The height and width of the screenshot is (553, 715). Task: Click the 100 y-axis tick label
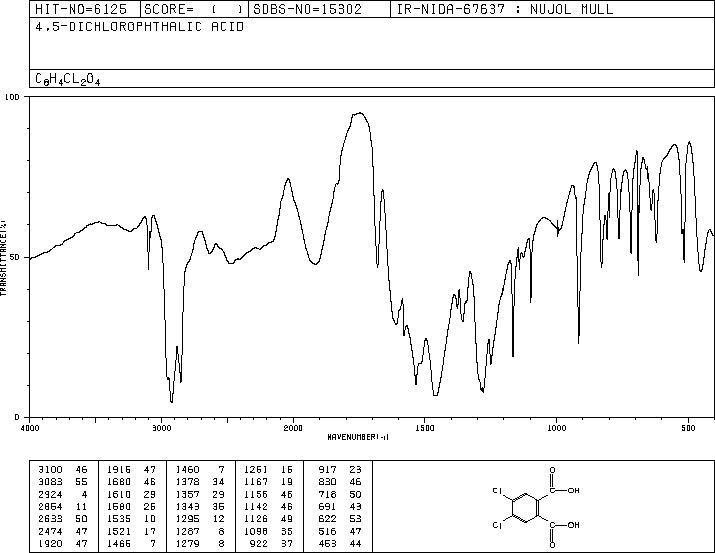(12, 97)
